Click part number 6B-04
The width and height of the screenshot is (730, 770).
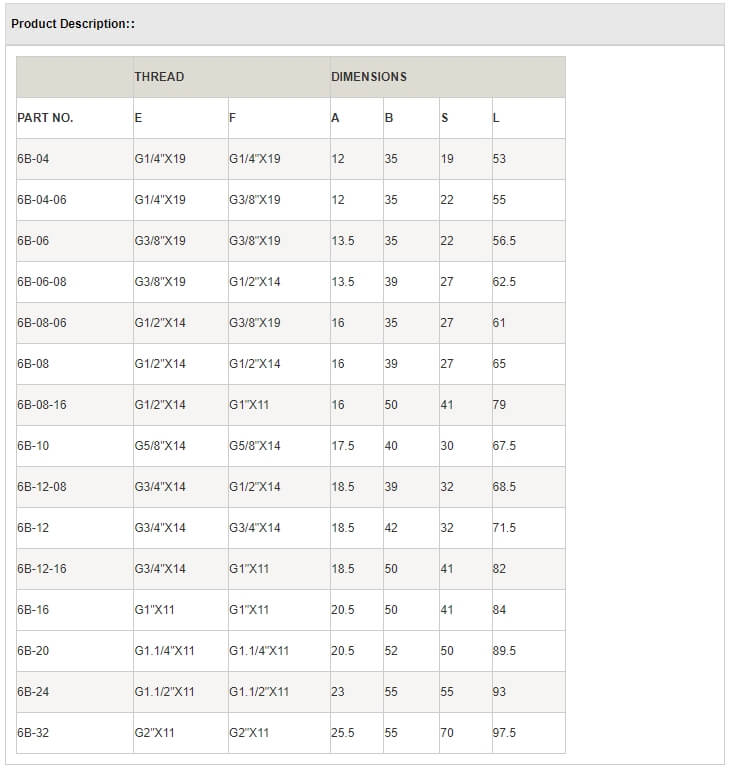coord(33,159)
